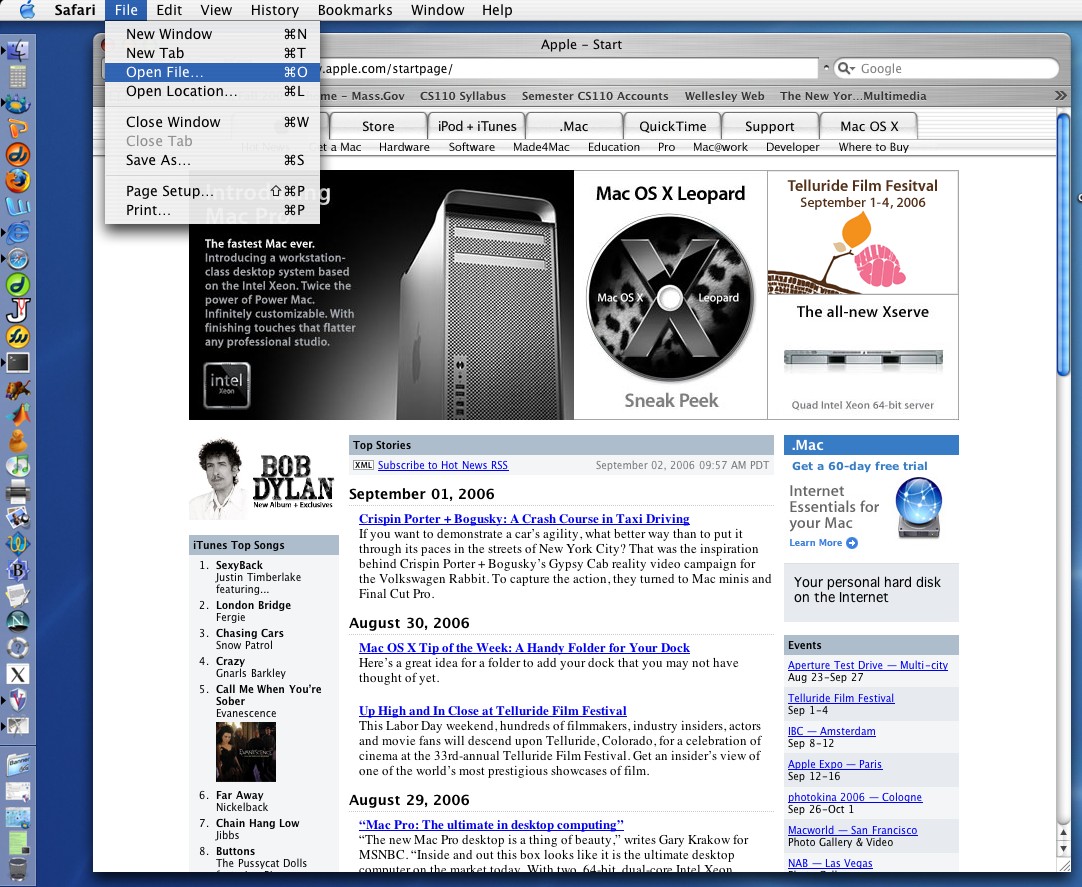Launch X11 from the Dock
The image size is (1082, 887).
17,674
